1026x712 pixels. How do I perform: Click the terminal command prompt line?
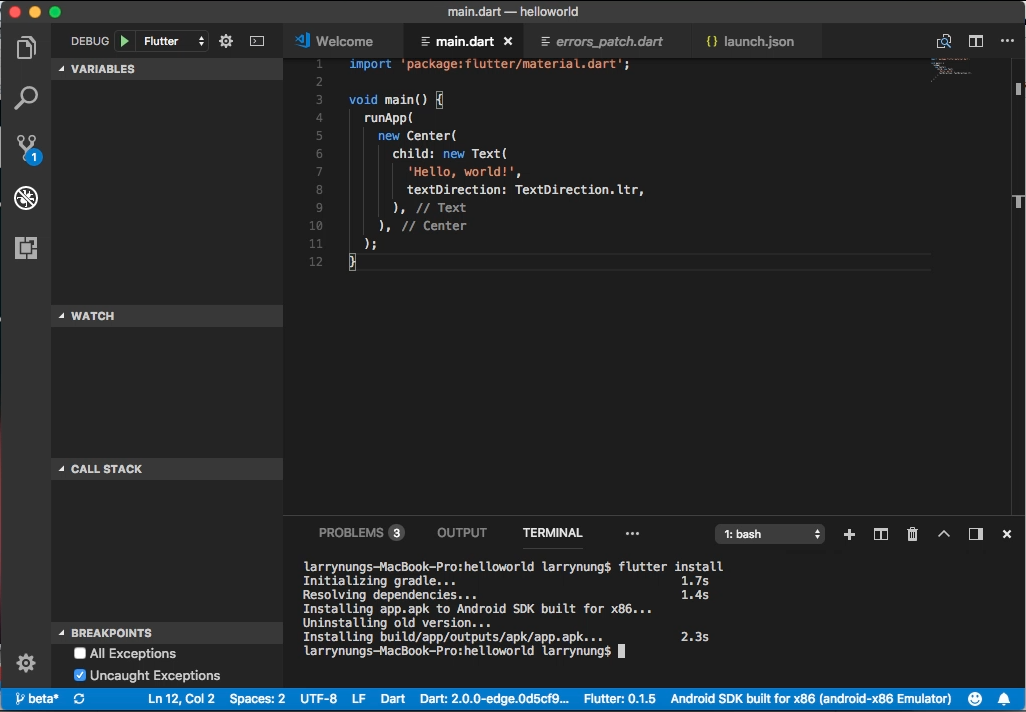pos(464,650)
